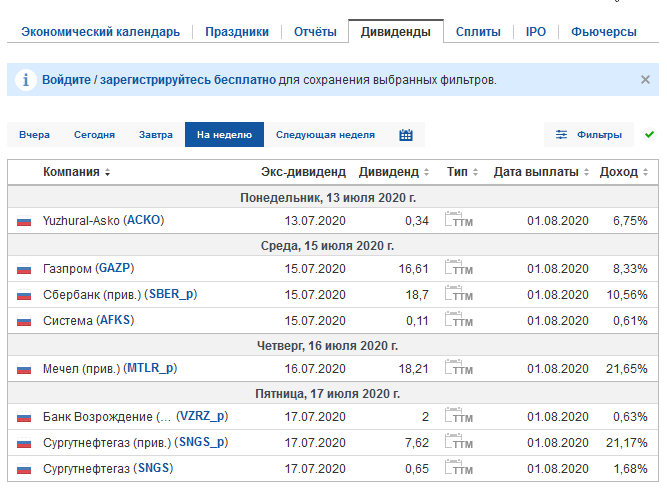
Task: Switch to the Сплиты tab
Action: [x=478, y=32]
